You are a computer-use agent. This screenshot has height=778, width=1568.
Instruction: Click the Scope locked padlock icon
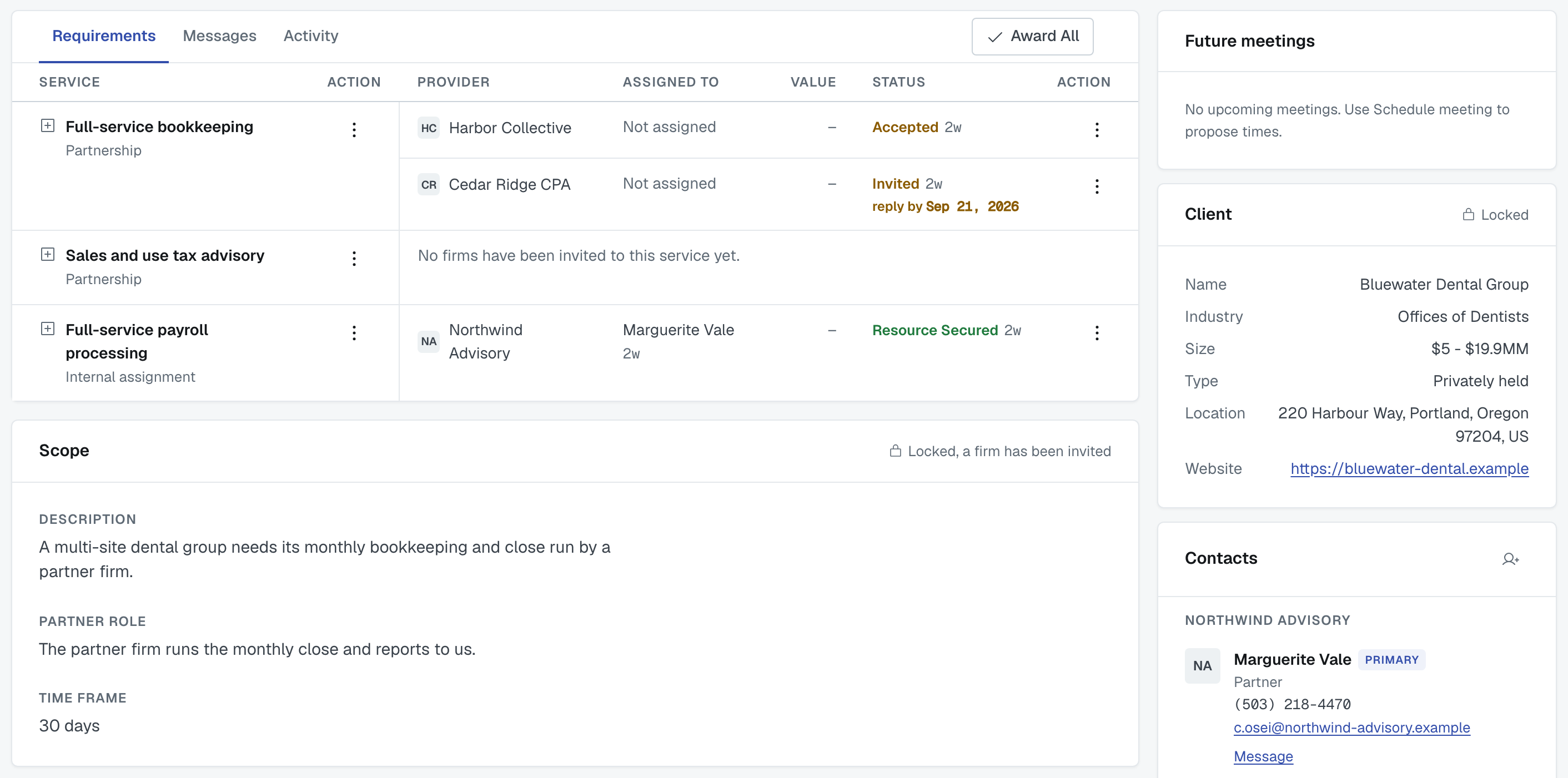pyautogui.click(x=895, y=451)
